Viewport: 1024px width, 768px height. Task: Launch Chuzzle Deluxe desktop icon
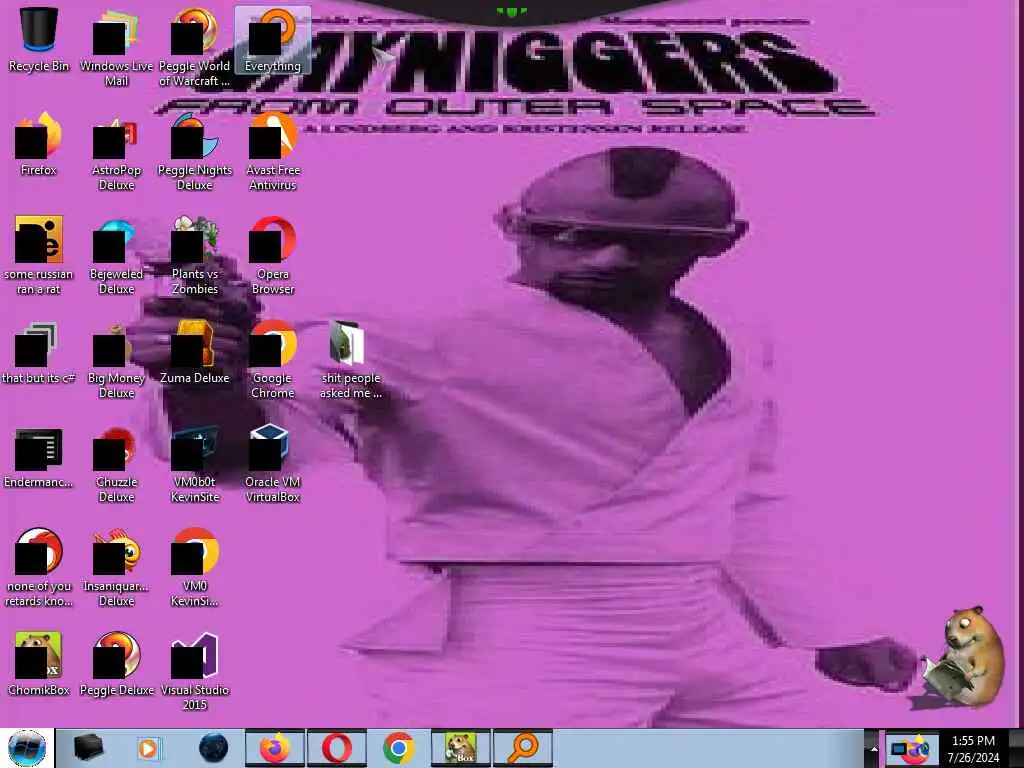click(116, 464)
